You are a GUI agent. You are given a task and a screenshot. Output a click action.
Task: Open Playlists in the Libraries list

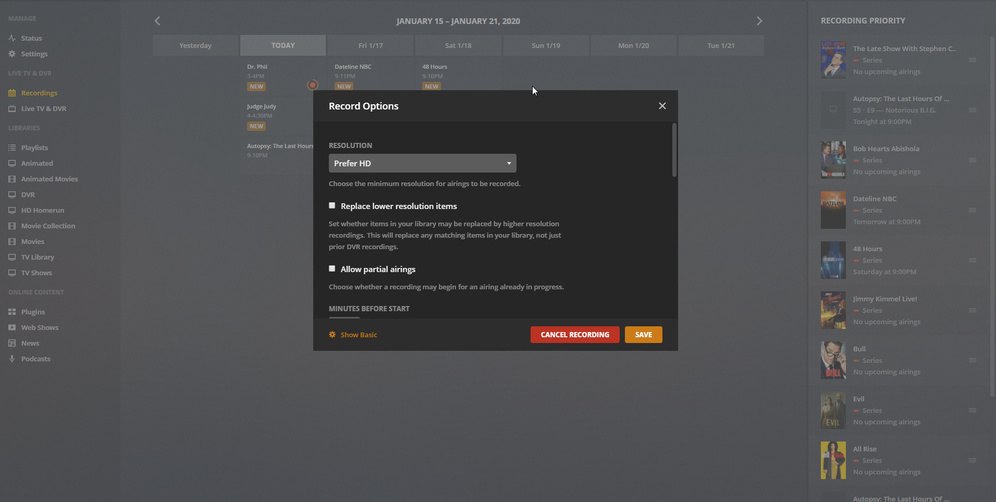tap(28, 147)
